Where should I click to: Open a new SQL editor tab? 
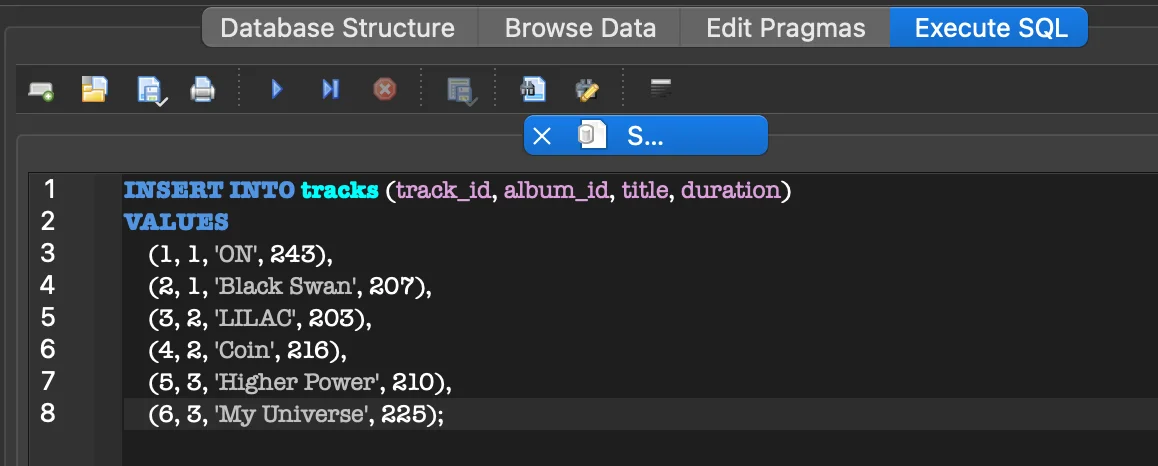click(x=41, y=91)
